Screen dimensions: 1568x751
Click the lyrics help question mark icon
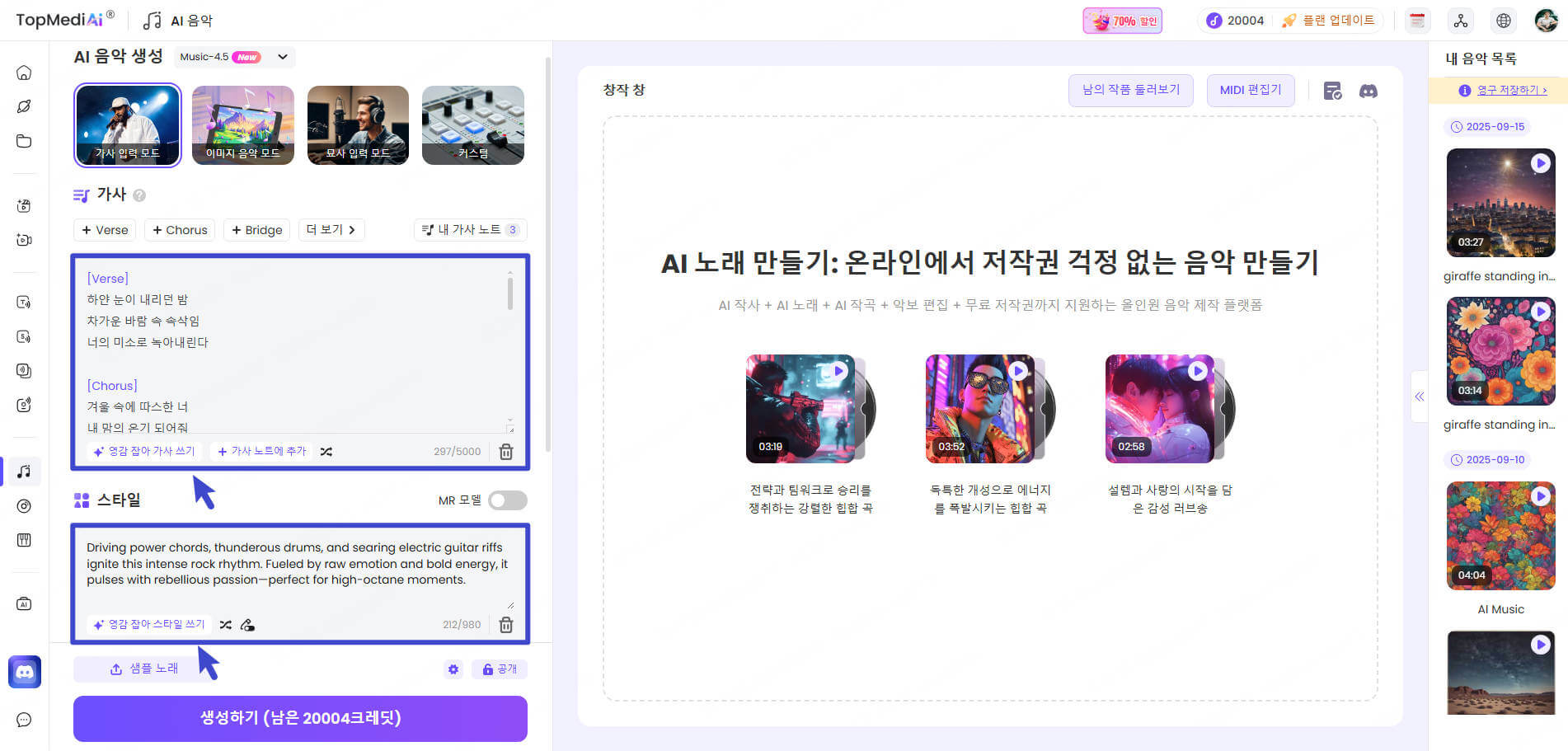tap(139, 195)
